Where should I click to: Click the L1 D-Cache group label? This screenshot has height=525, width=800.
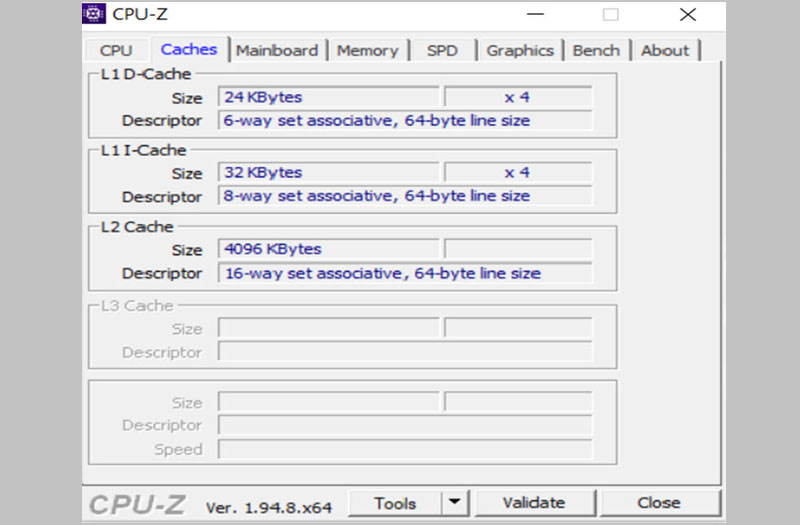pyautogui.click(x=146, y=74)
